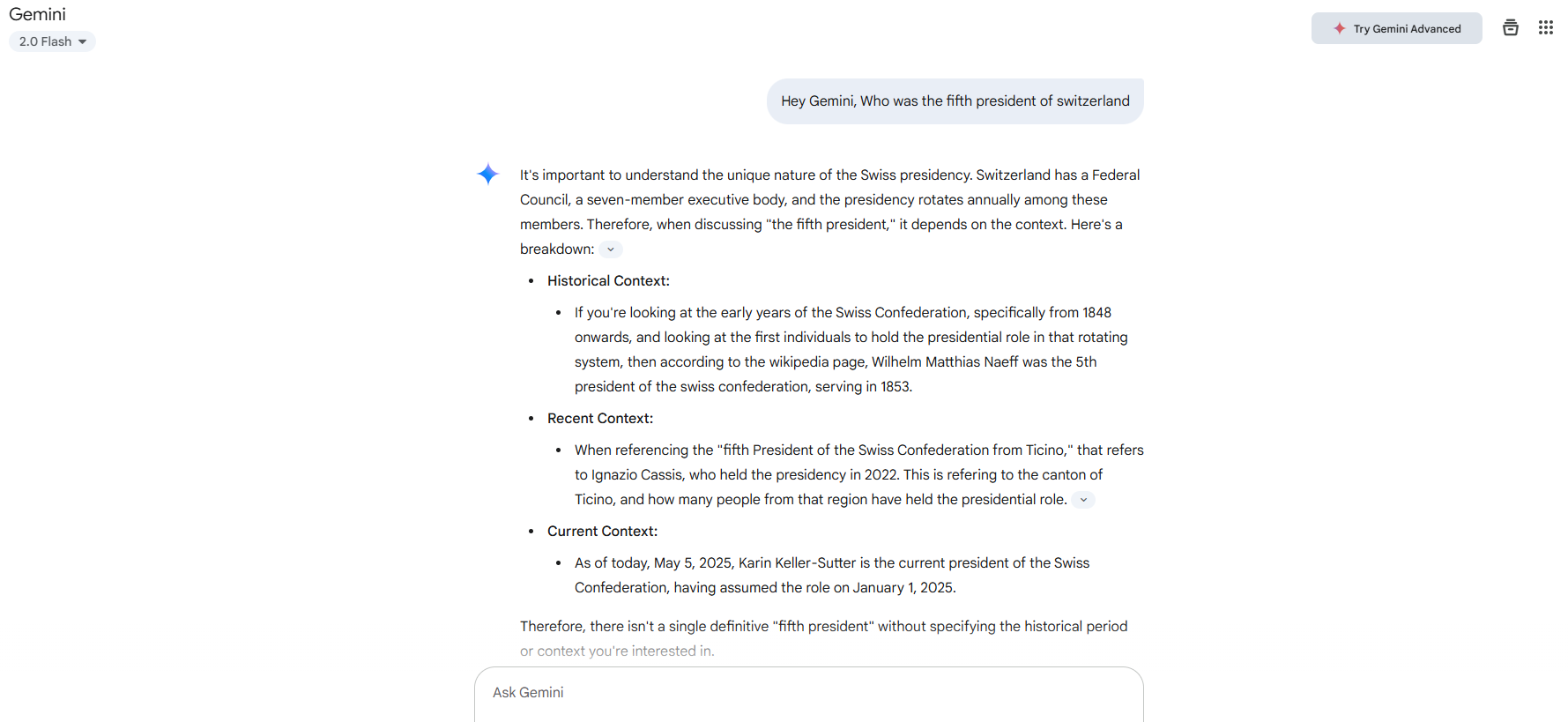This screenshot has height=722, width=1568.
Task: Click the name "Karin Keller-Sutter"
Action: click(x=797, y=563)
